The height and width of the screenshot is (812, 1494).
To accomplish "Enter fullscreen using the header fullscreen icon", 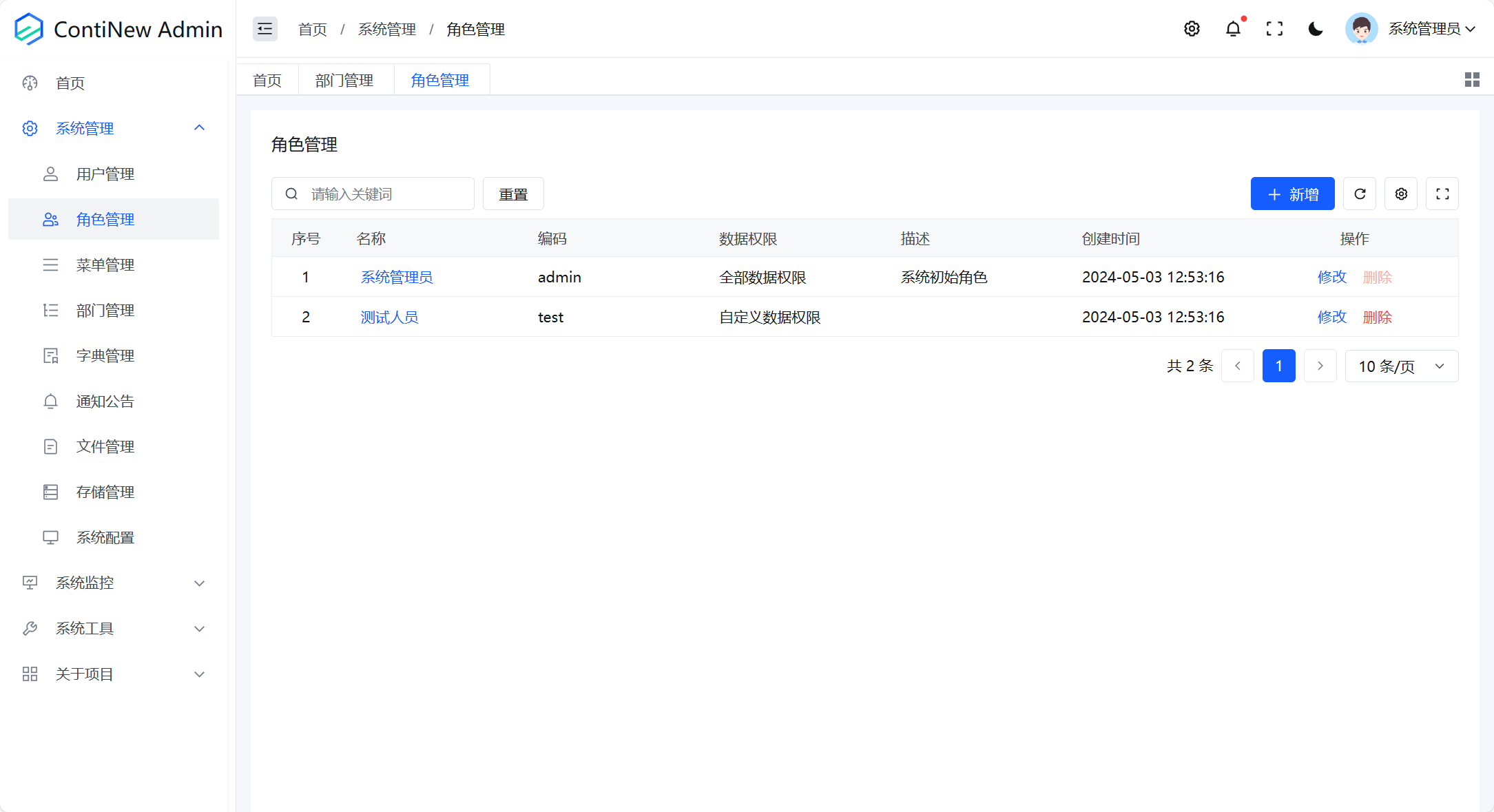I will pyautogui.click(x=1275, y=29).
